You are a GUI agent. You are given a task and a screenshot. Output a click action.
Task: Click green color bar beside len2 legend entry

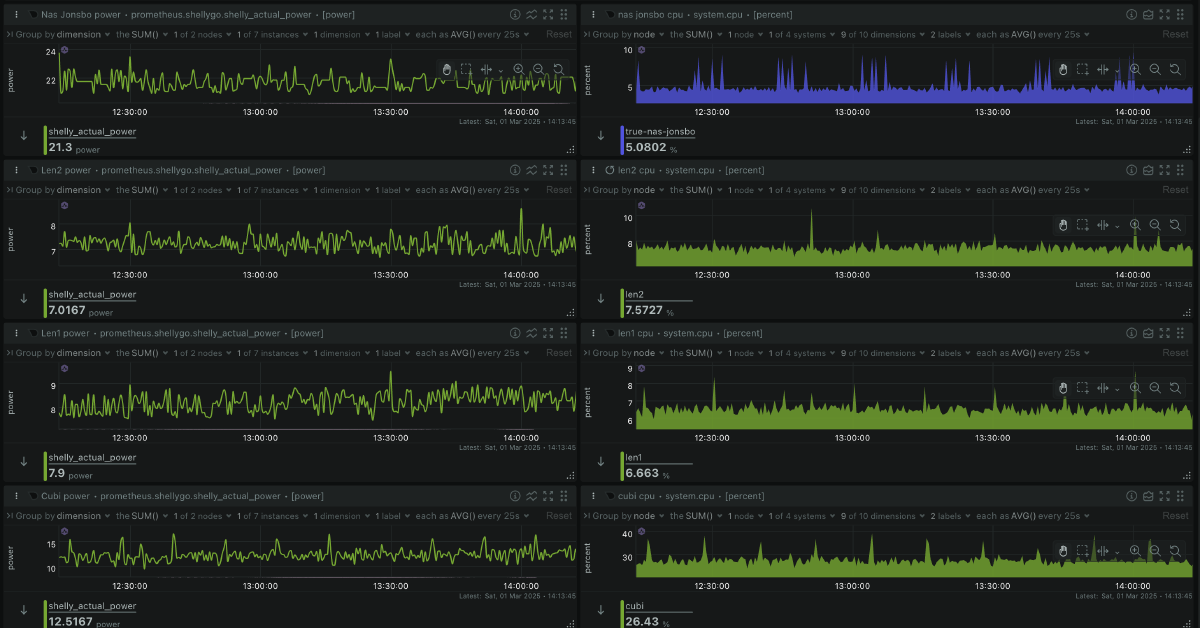click(621, 302)
